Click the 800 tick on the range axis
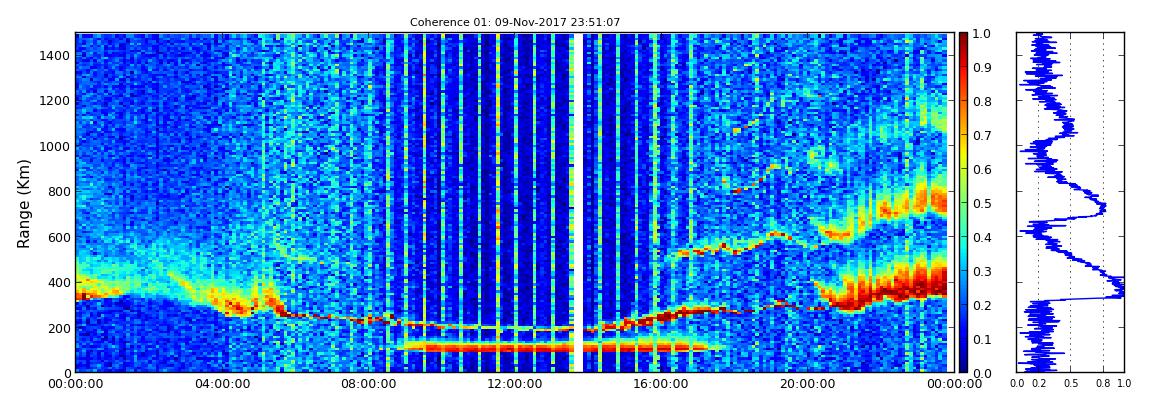 [59, 191]
